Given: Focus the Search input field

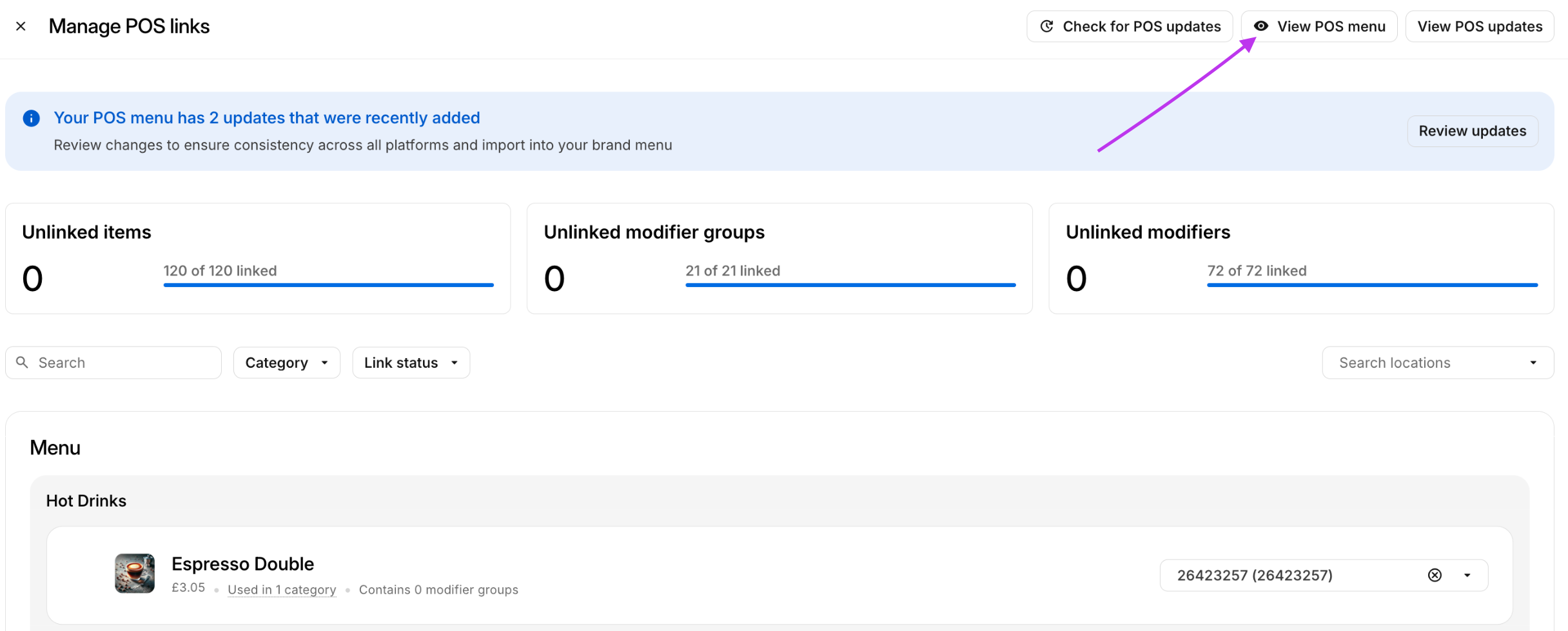Looking at the screenshot, I should point(113,363).
